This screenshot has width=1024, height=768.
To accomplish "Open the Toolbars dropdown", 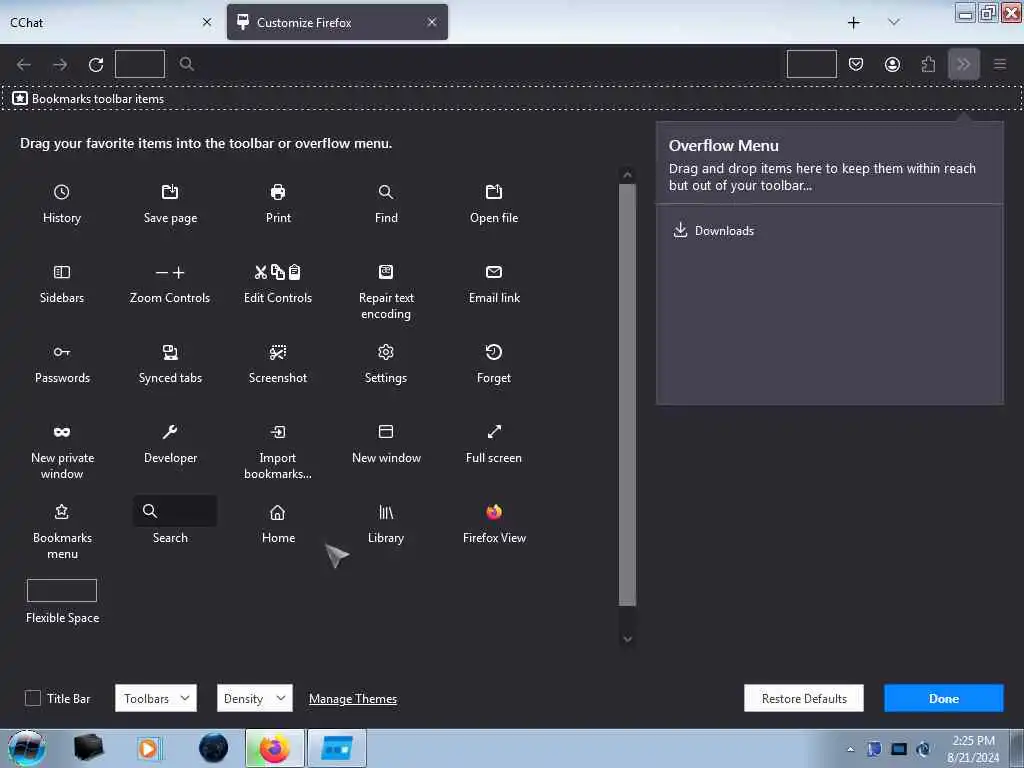I will coord(155,698).
